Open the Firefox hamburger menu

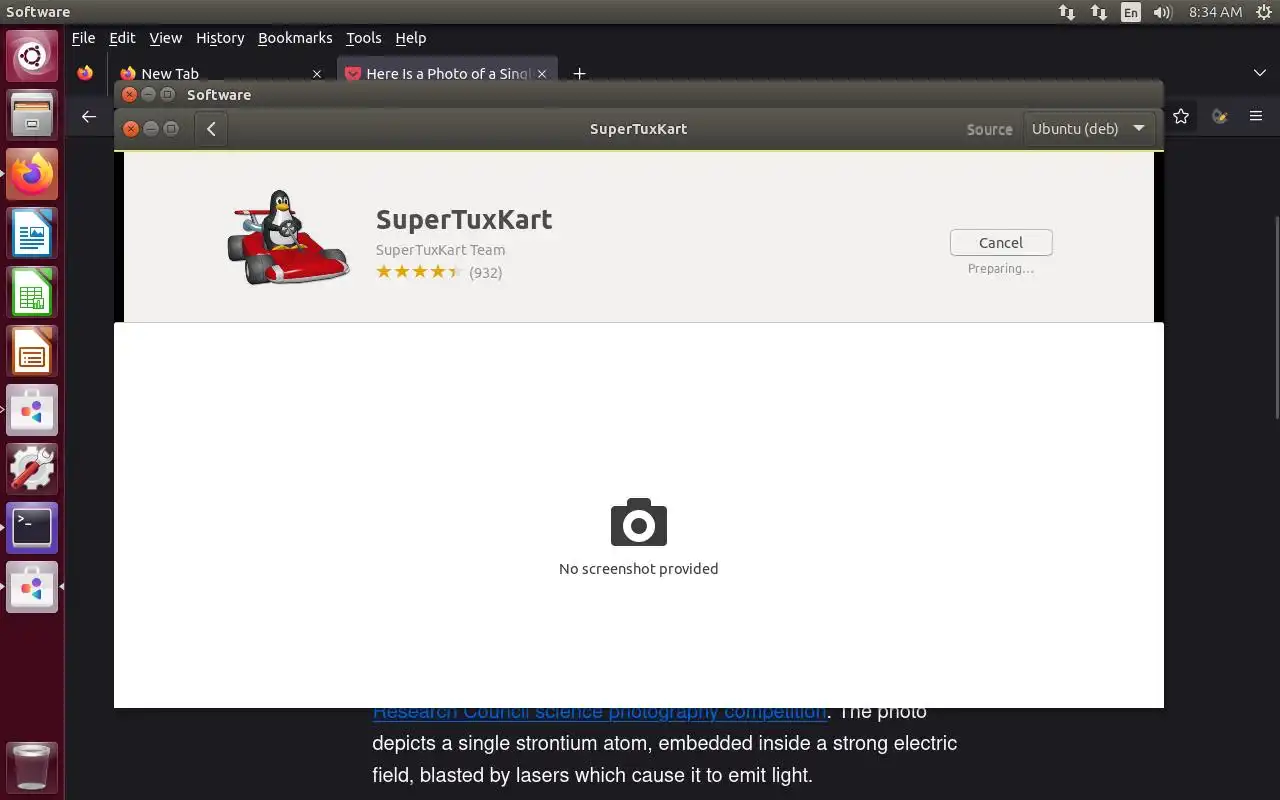click(1256, 116)
